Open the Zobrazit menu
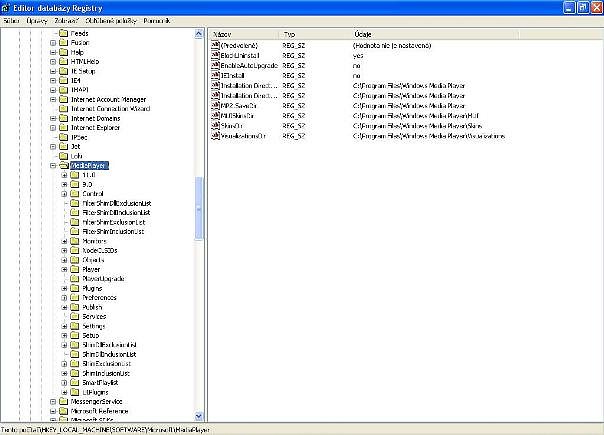Image resolution: width=604 pixels, height=435 pixels. pyautogui.click(x=66, y=21)
